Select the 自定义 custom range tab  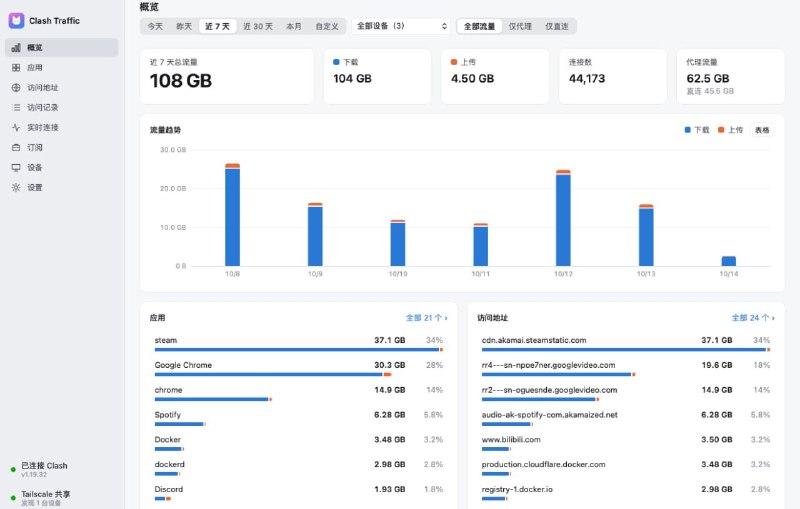coord(327,26)
